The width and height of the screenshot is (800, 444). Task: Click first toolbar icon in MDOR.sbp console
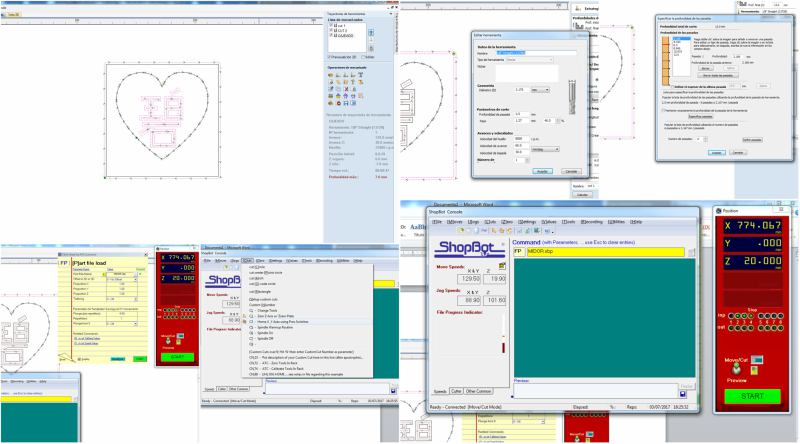[x=461, y=231]
